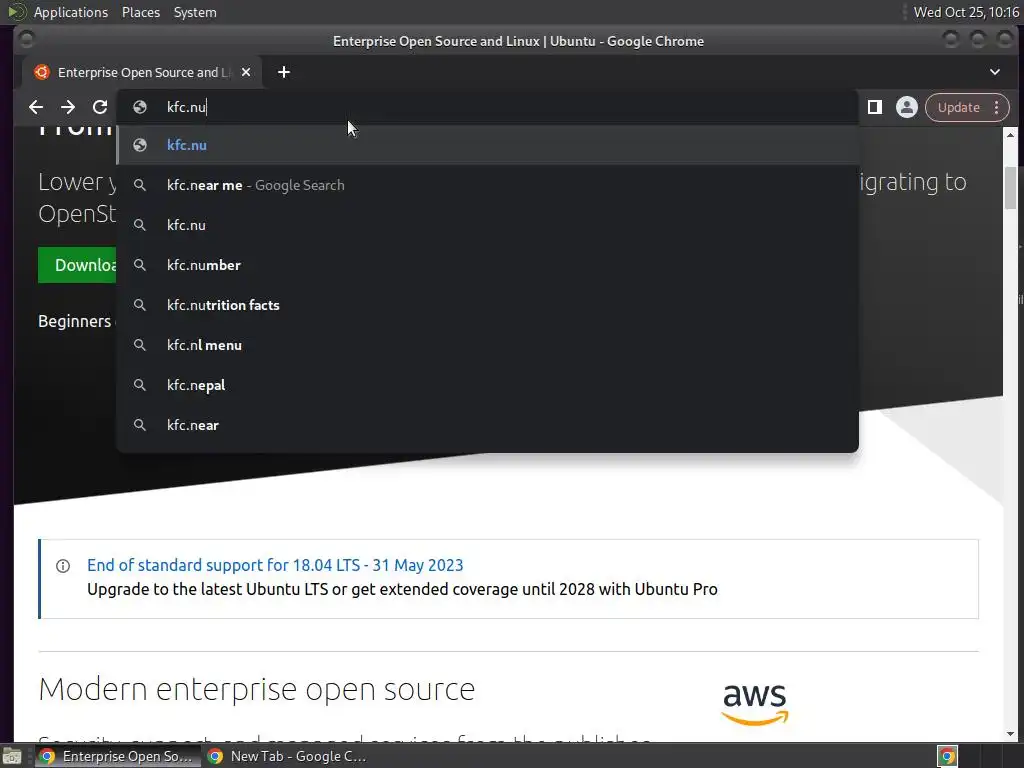Open the Applications menu
This screenshot has height=768, width=1024.
(x=71, y=12)
